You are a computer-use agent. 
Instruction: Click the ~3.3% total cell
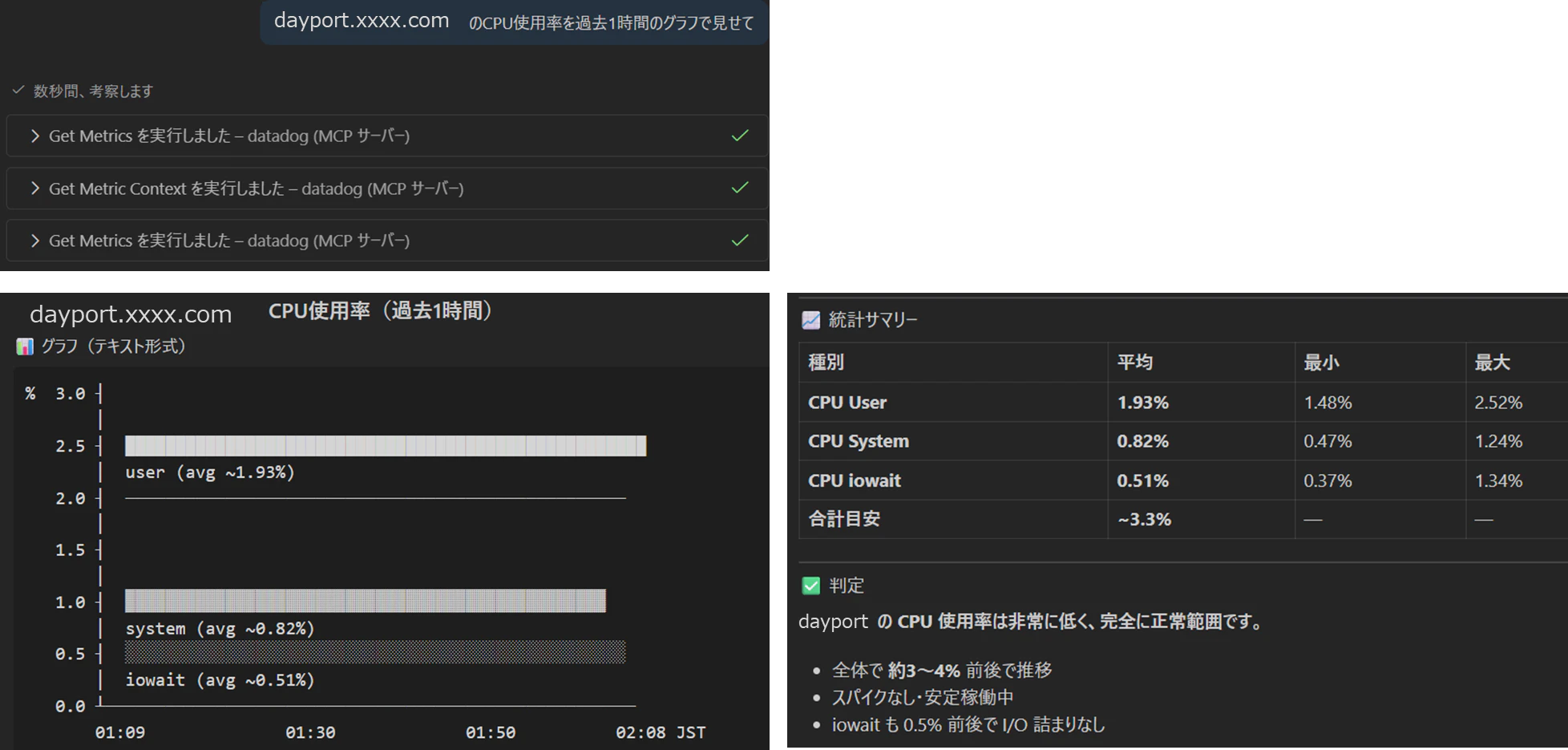[x=1145, y=520]
